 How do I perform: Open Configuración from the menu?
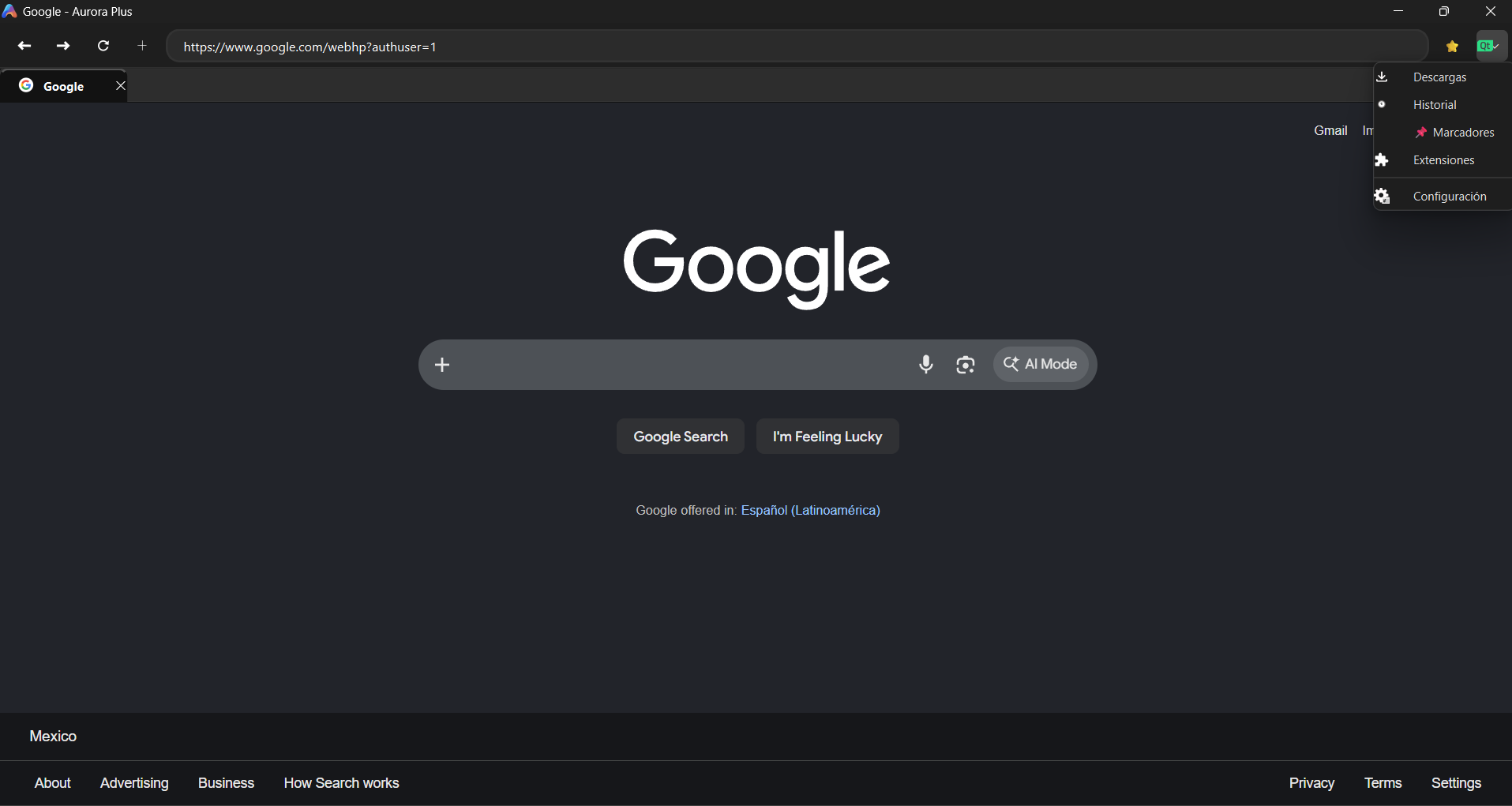click(1442, 196)
